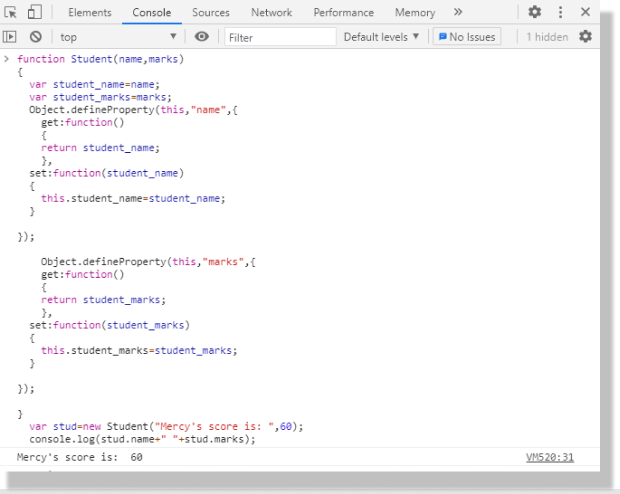620x494 pixels.
Task: Open the Default levels dropdown
Action: pyautogui.click(x=381, y=37)
